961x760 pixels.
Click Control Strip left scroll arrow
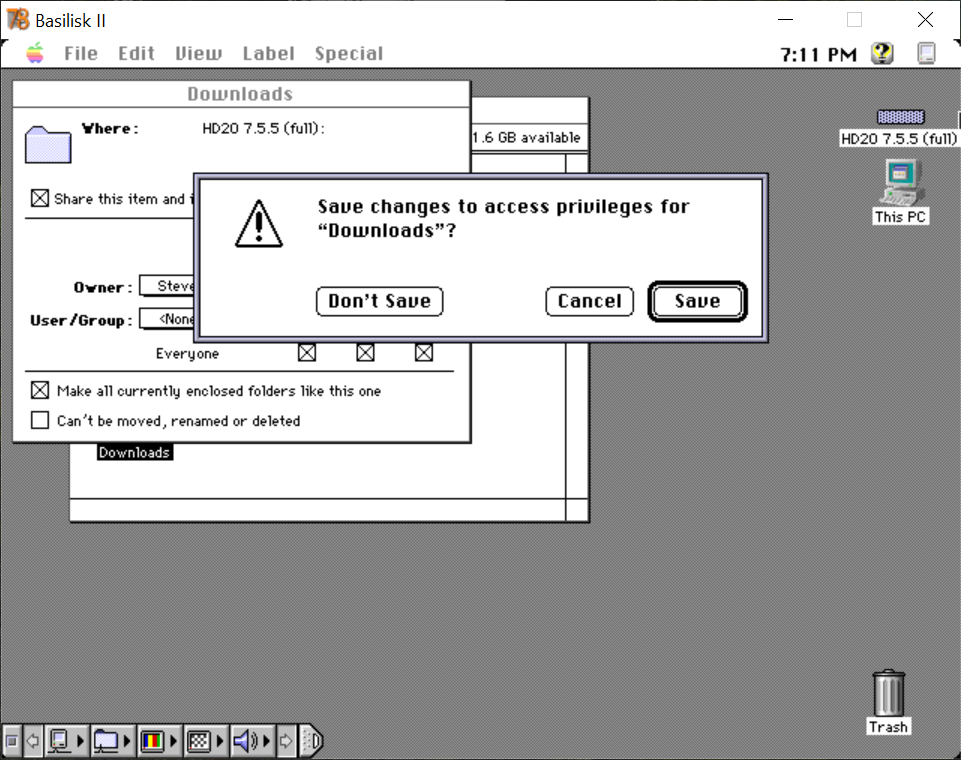(33, 741)
